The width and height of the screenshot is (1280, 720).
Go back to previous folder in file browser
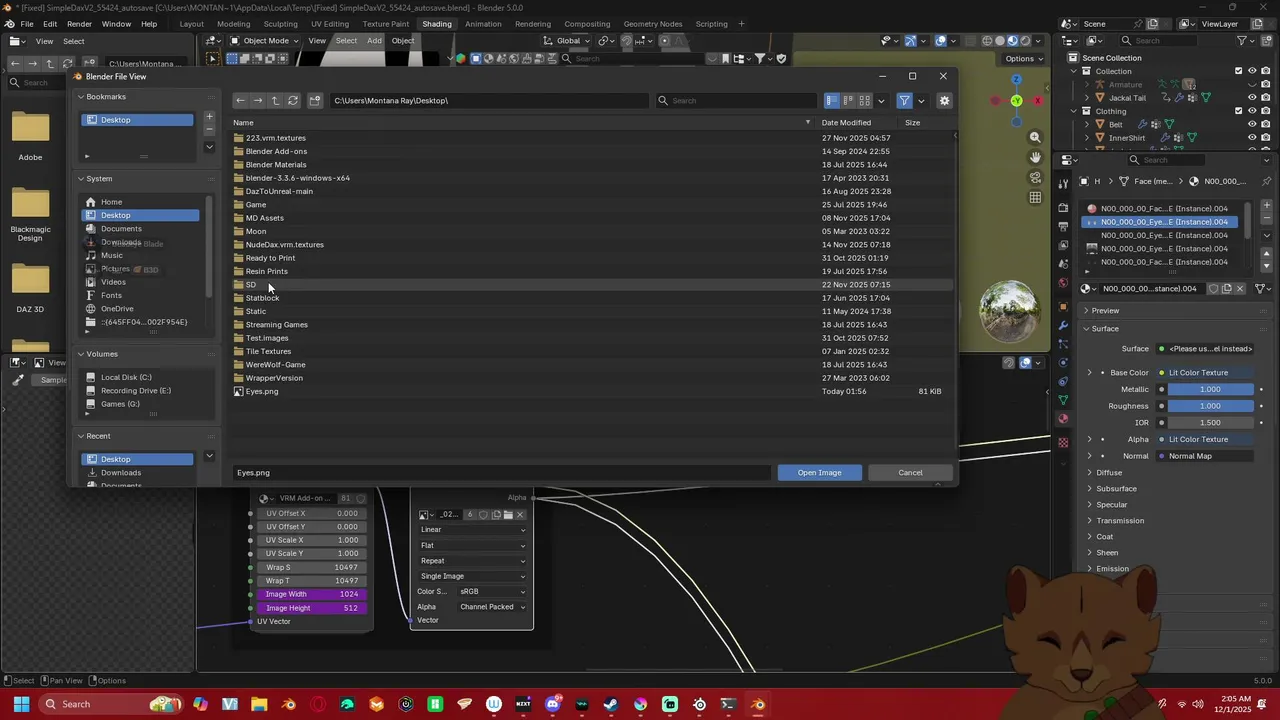(x=240, y=100)
